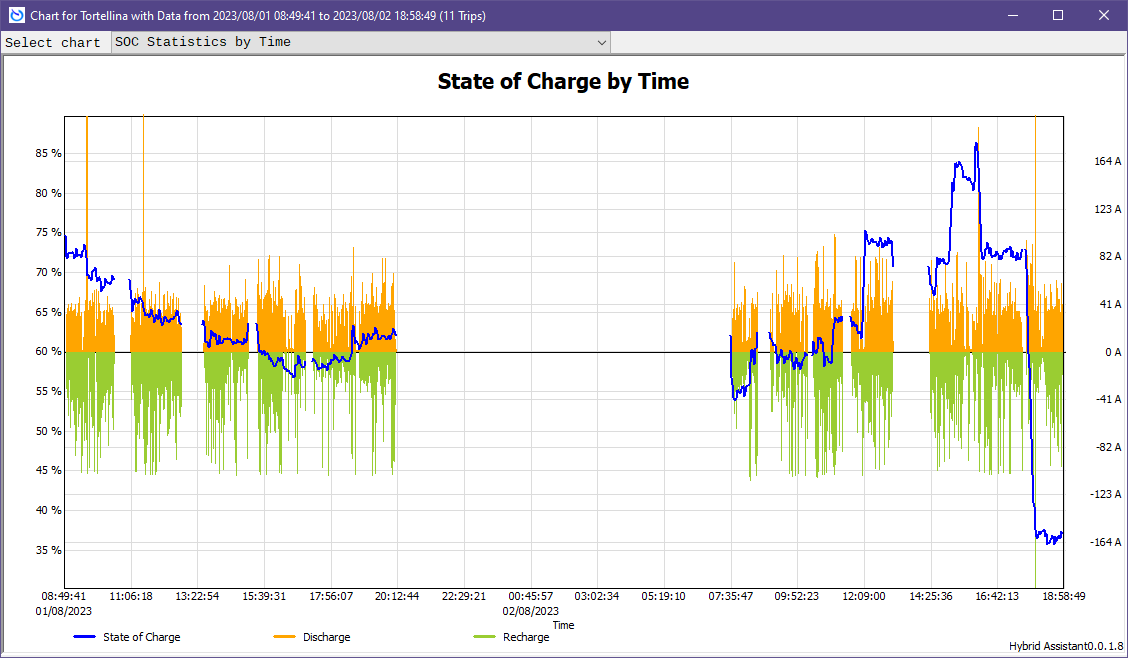Click the 123 A right axis label
This screenshot has height=658, width=1128.
point(1107,209)
